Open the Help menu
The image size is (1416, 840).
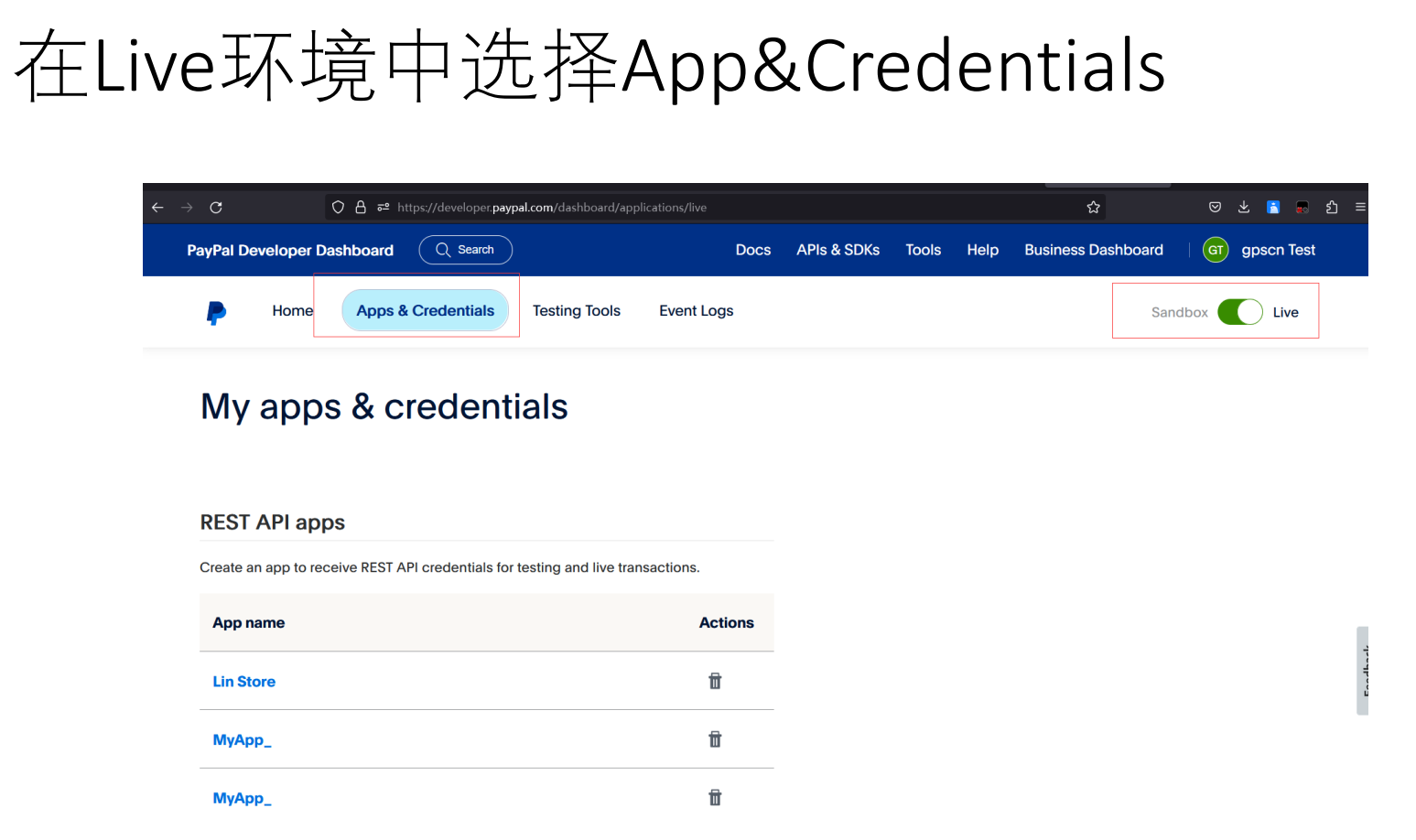982,250
